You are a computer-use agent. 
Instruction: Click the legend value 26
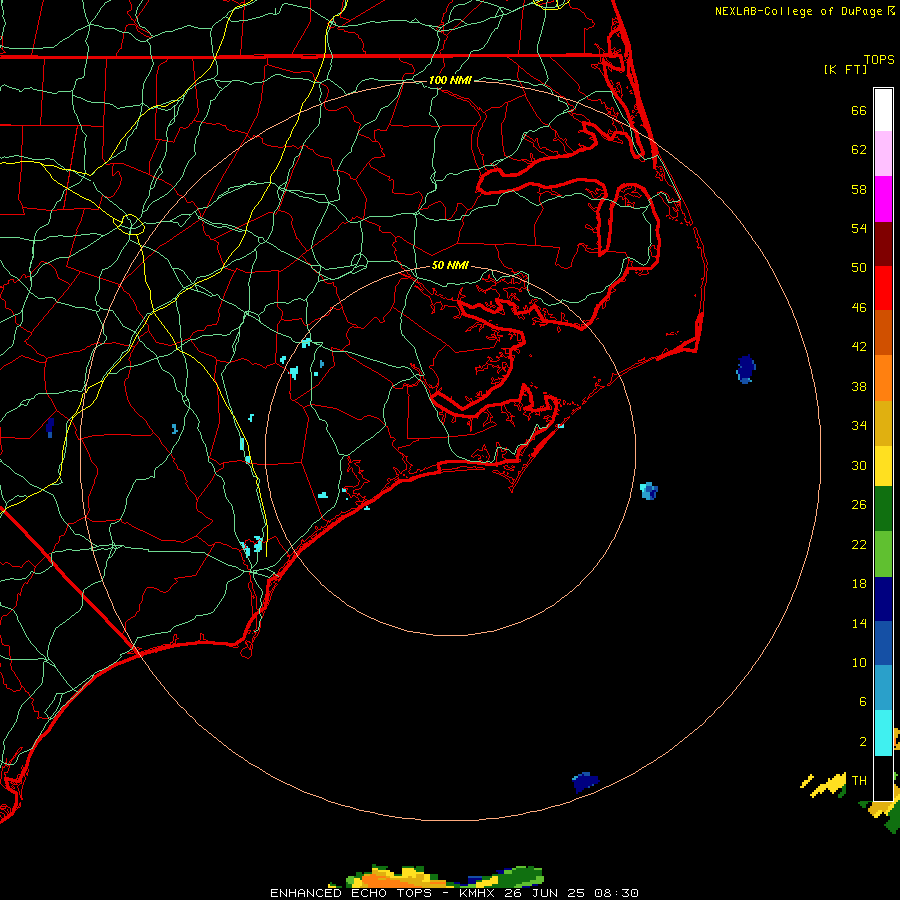click(859, 505)
